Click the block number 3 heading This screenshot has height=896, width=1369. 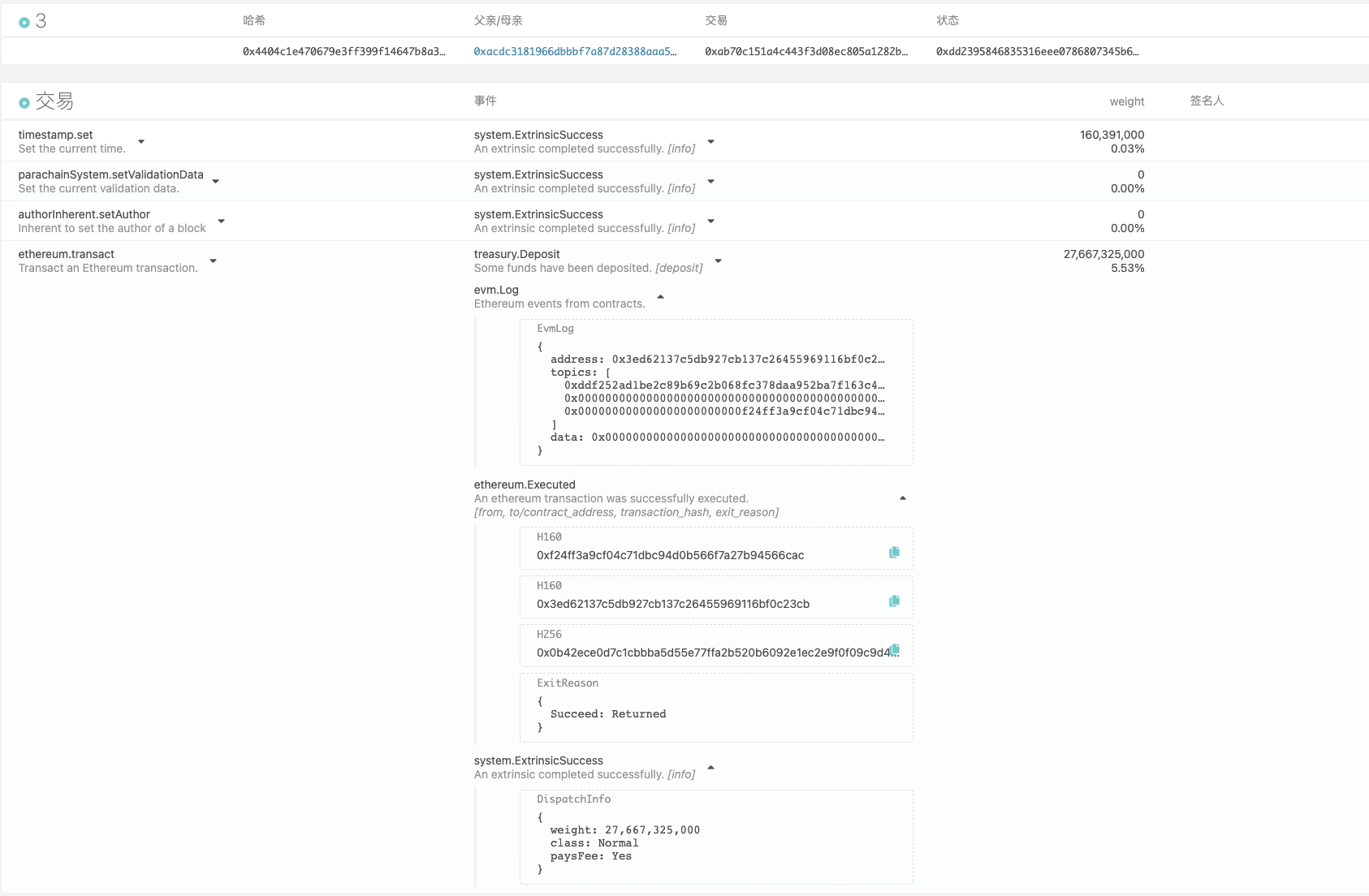coord(41,21)
